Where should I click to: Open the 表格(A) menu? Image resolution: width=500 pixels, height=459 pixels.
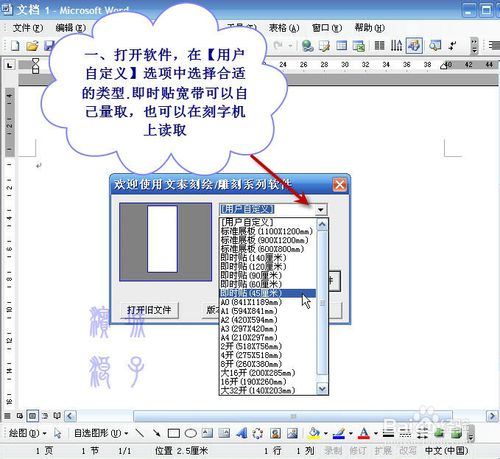pyautogui.click(x=284, y=28)
